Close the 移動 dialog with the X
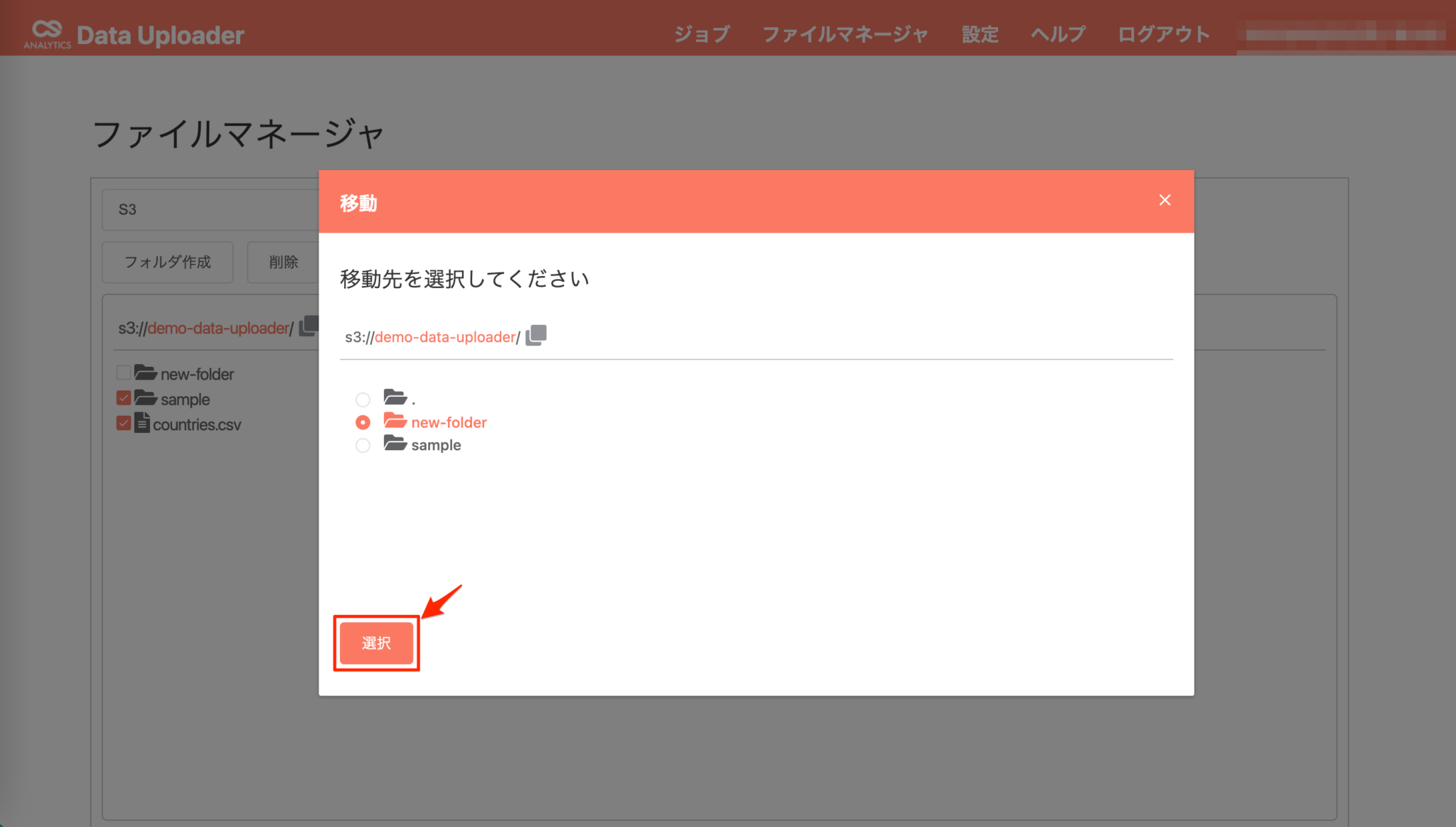The height and width of the screenshot is (827, 1456). 1164,200
